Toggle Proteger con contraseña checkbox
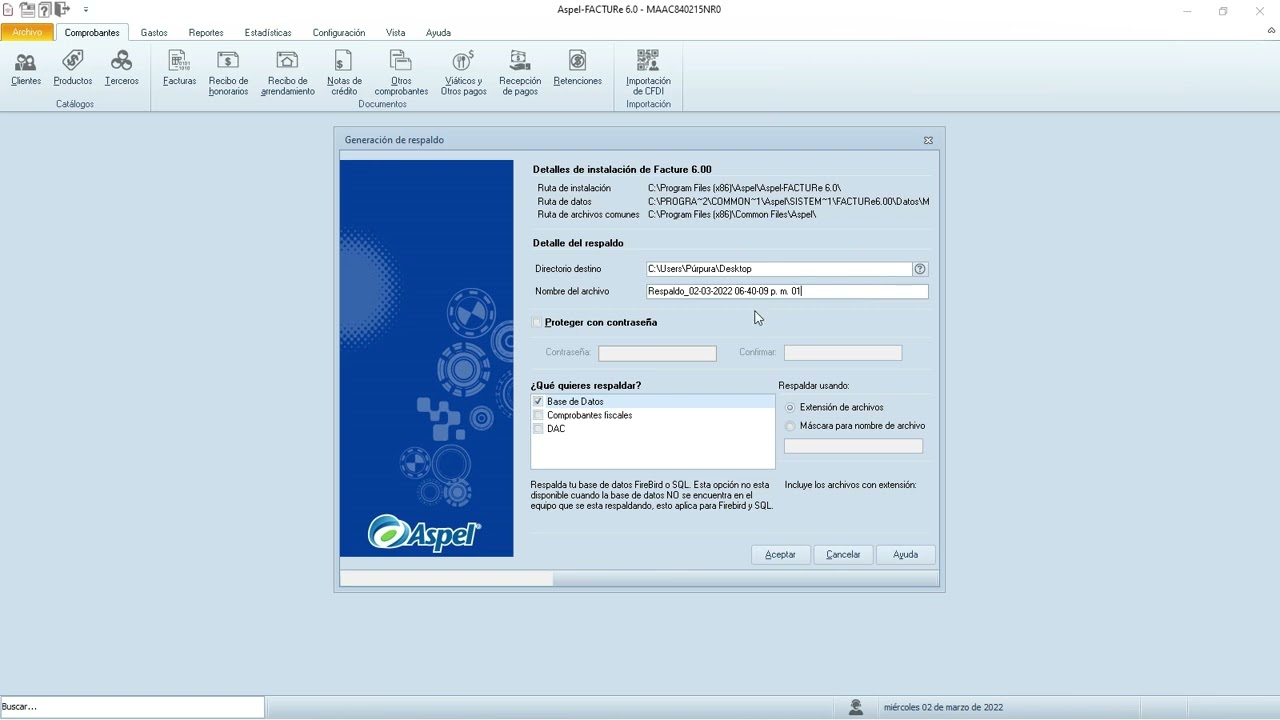Image resolution: width=1280 pixels, height=720 pixels. (x=537, y=323)
